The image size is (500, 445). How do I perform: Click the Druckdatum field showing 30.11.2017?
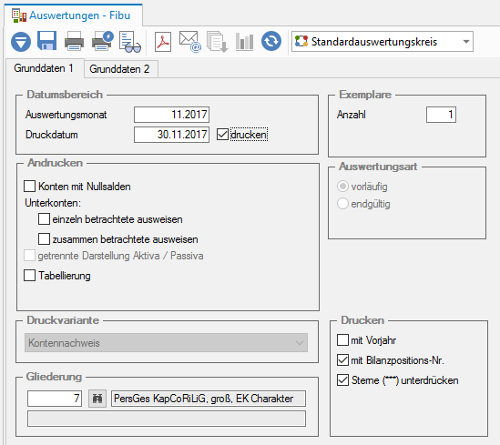click(x=172, y=135)
